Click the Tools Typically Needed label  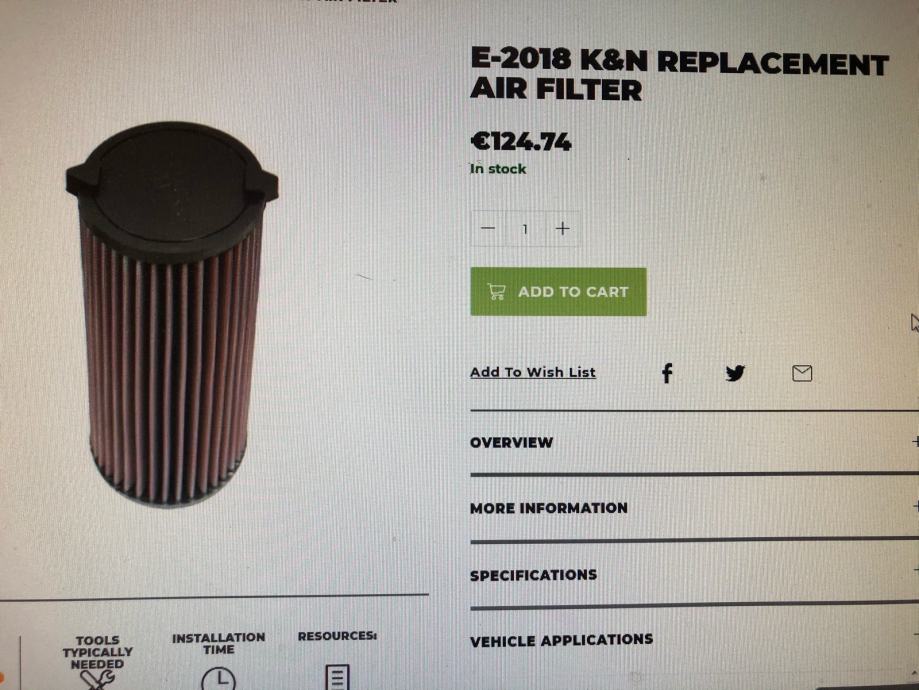pos(97,652)
